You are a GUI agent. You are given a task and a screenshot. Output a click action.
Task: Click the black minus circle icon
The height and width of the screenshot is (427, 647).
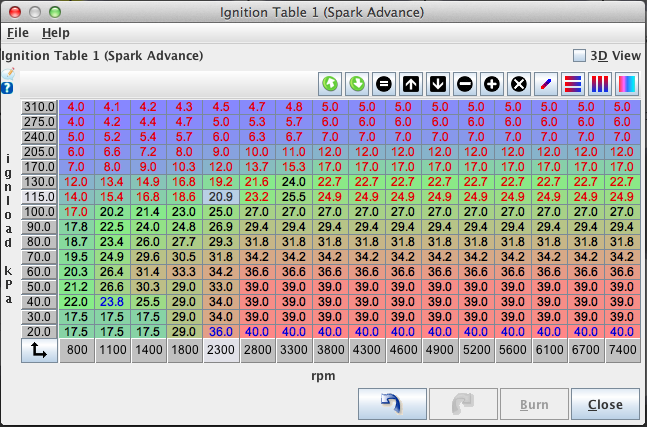pyautogui.click(x=465, y=84)
